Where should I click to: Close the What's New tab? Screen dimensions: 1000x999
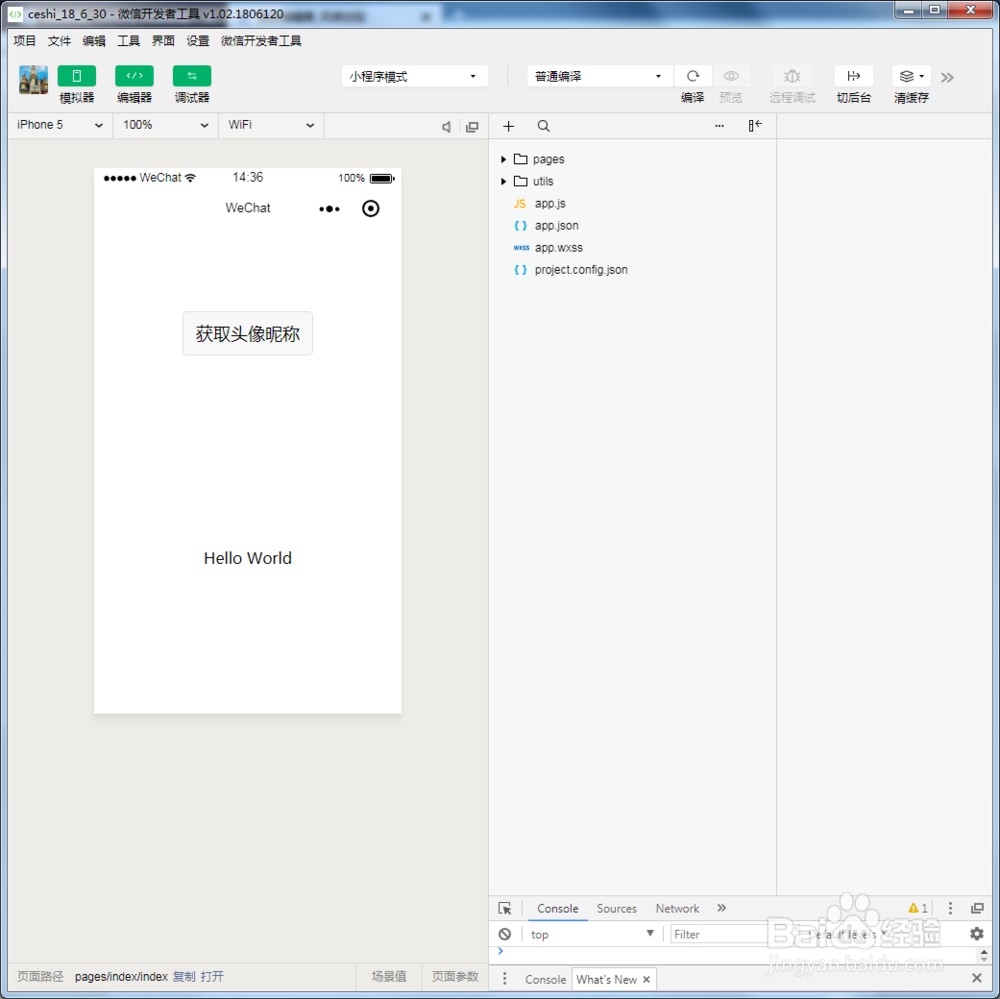click(x=646, y=979)
